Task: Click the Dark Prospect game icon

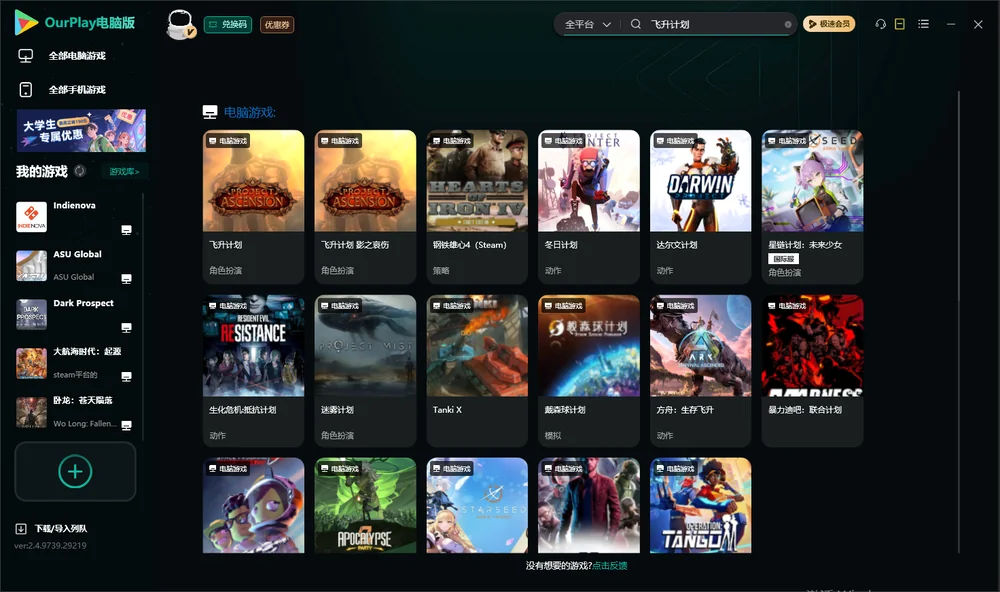Action: (x=31, y=314)
